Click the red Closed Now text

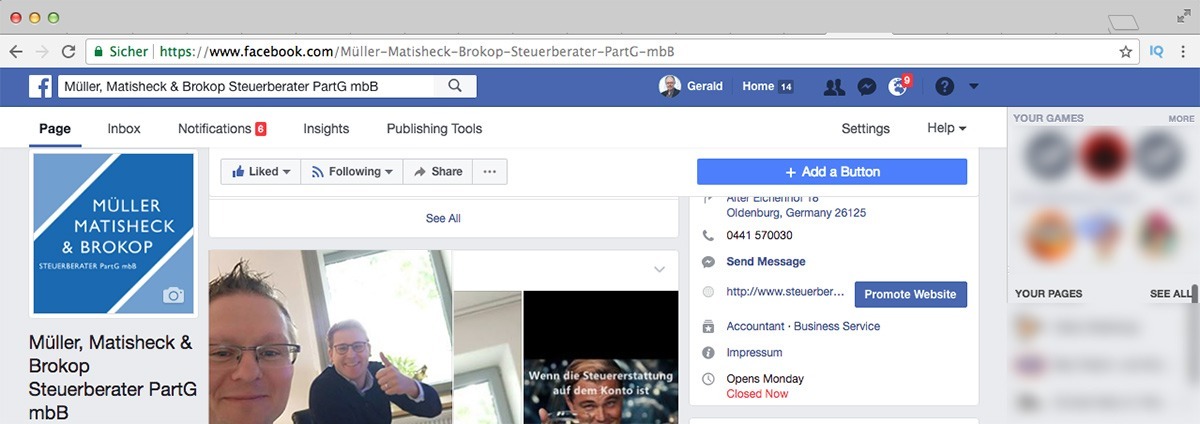click(x=757, y=394)
